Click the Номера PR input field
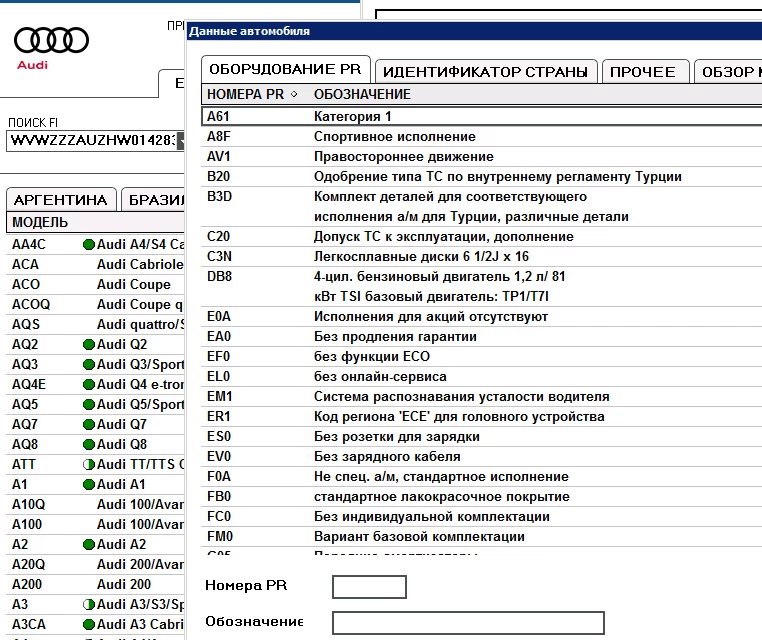Screen dimensions: 762x640 [369, 587]
